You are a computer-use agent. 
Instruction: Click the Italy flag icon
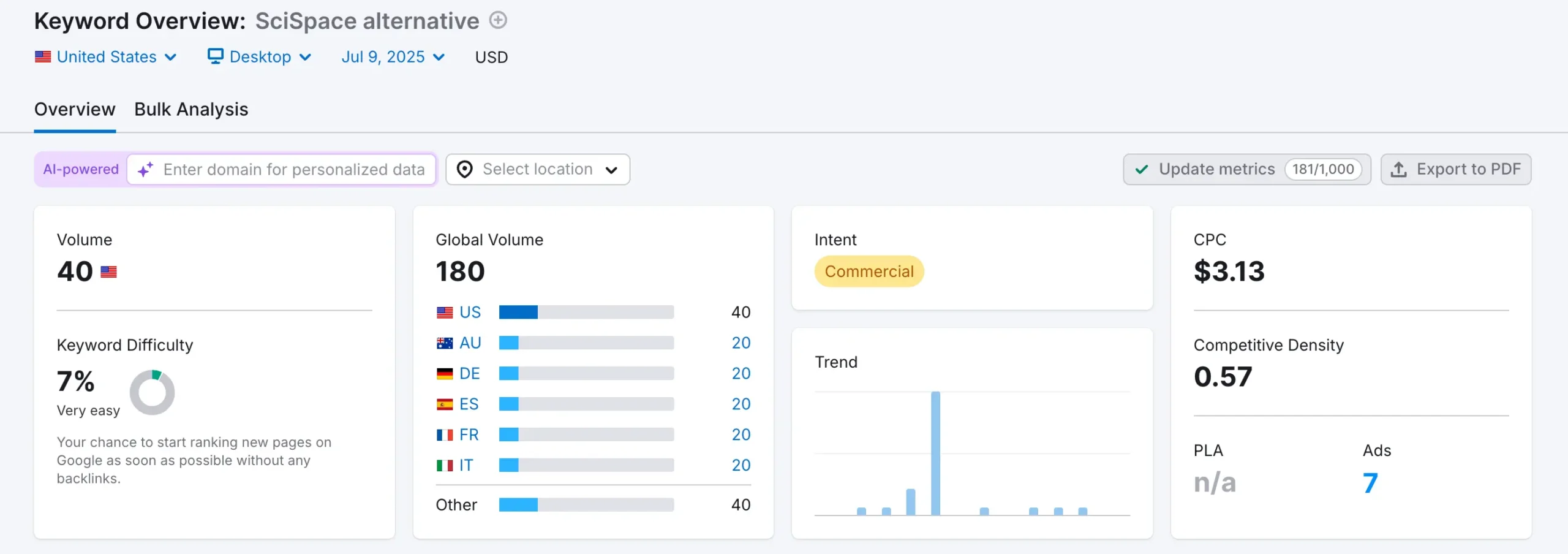(445, 466)
